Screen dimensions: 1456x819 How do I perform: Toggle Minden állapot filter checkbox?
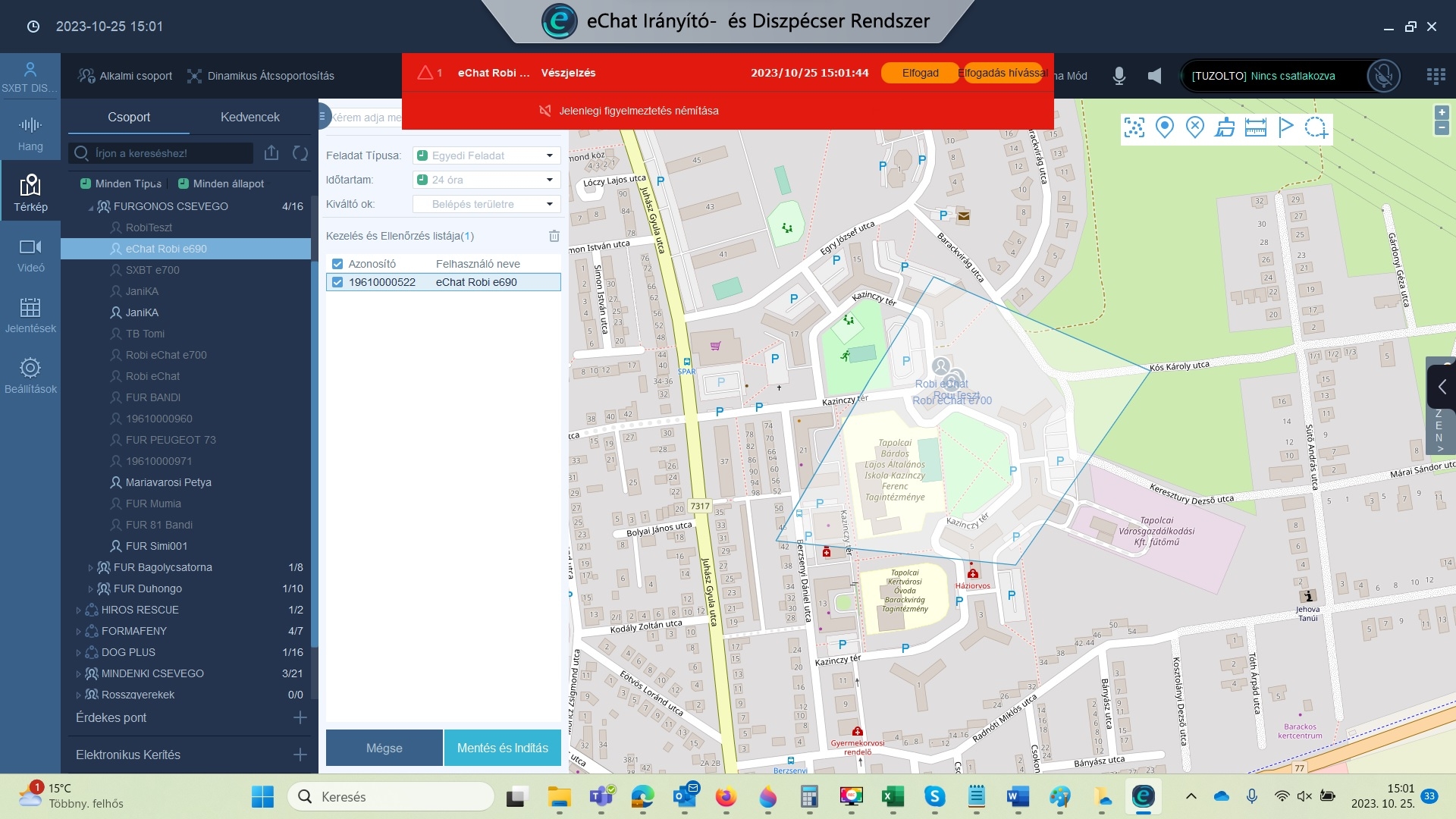(x=184, y=184)
